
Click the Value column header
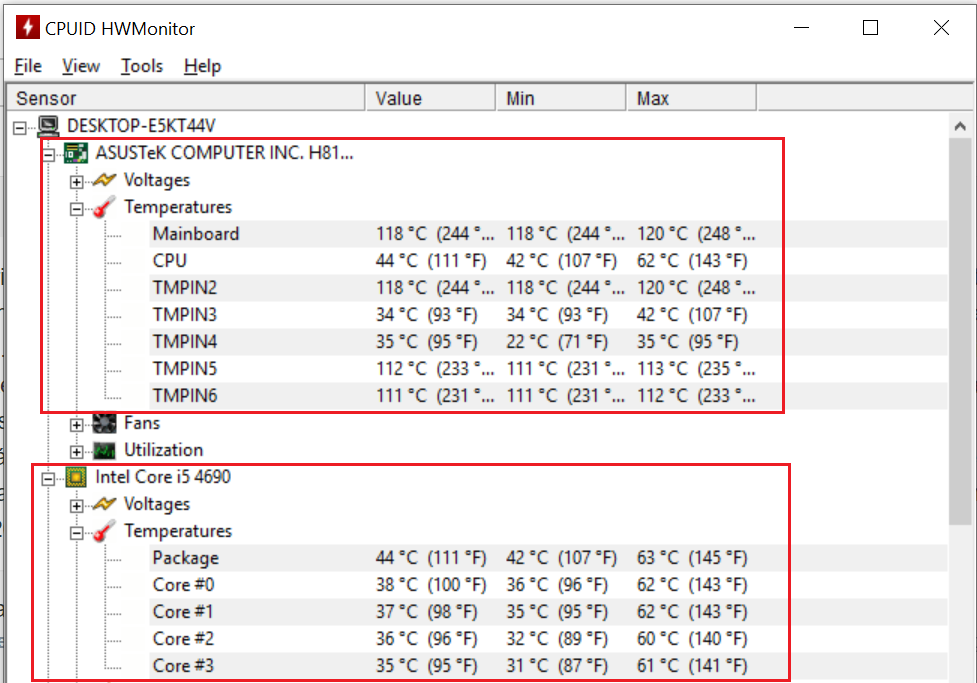[x=431, y=98]
